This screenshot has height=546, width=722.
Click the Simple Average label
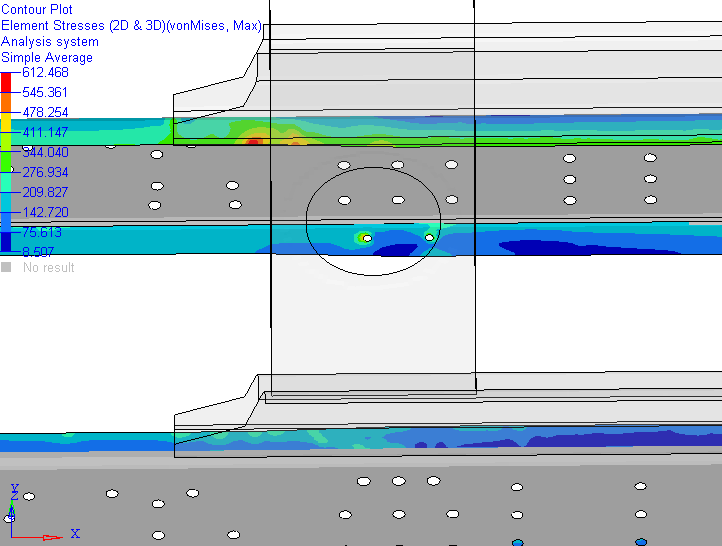pyautogui.click(x=47, y=58)
